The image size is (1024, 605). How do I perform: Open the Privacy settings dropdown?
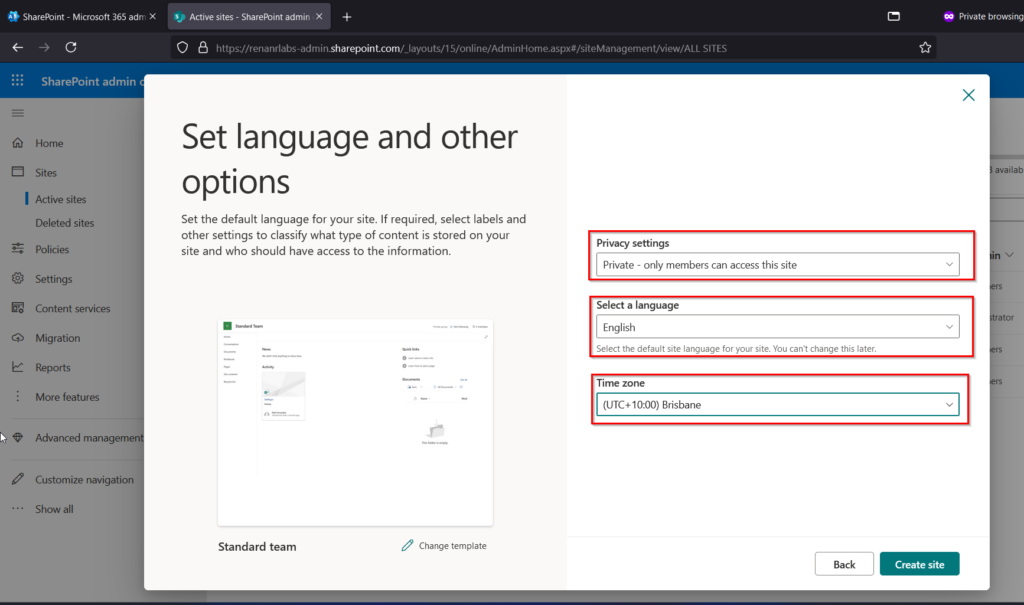[777, 265]
